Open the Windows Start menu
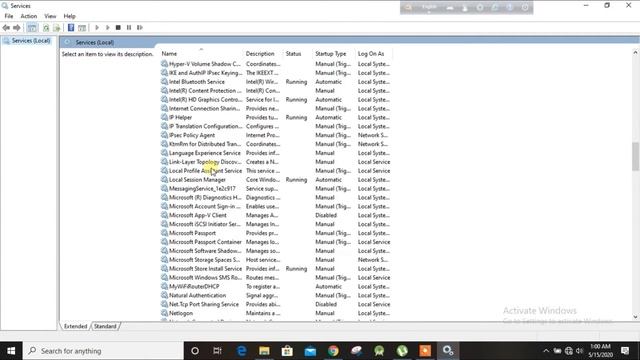Viewport: 640px width, 360px height. coord(11,351)
